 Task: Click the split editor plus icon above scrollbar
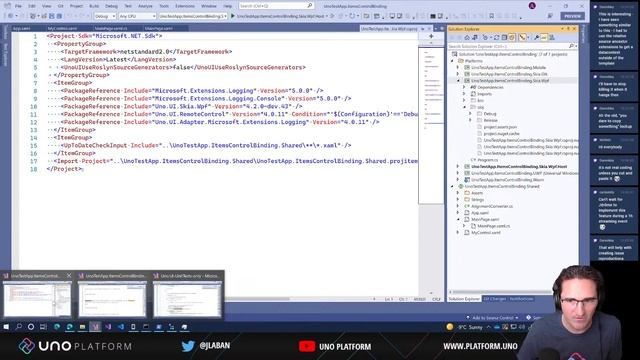point(431,36)
